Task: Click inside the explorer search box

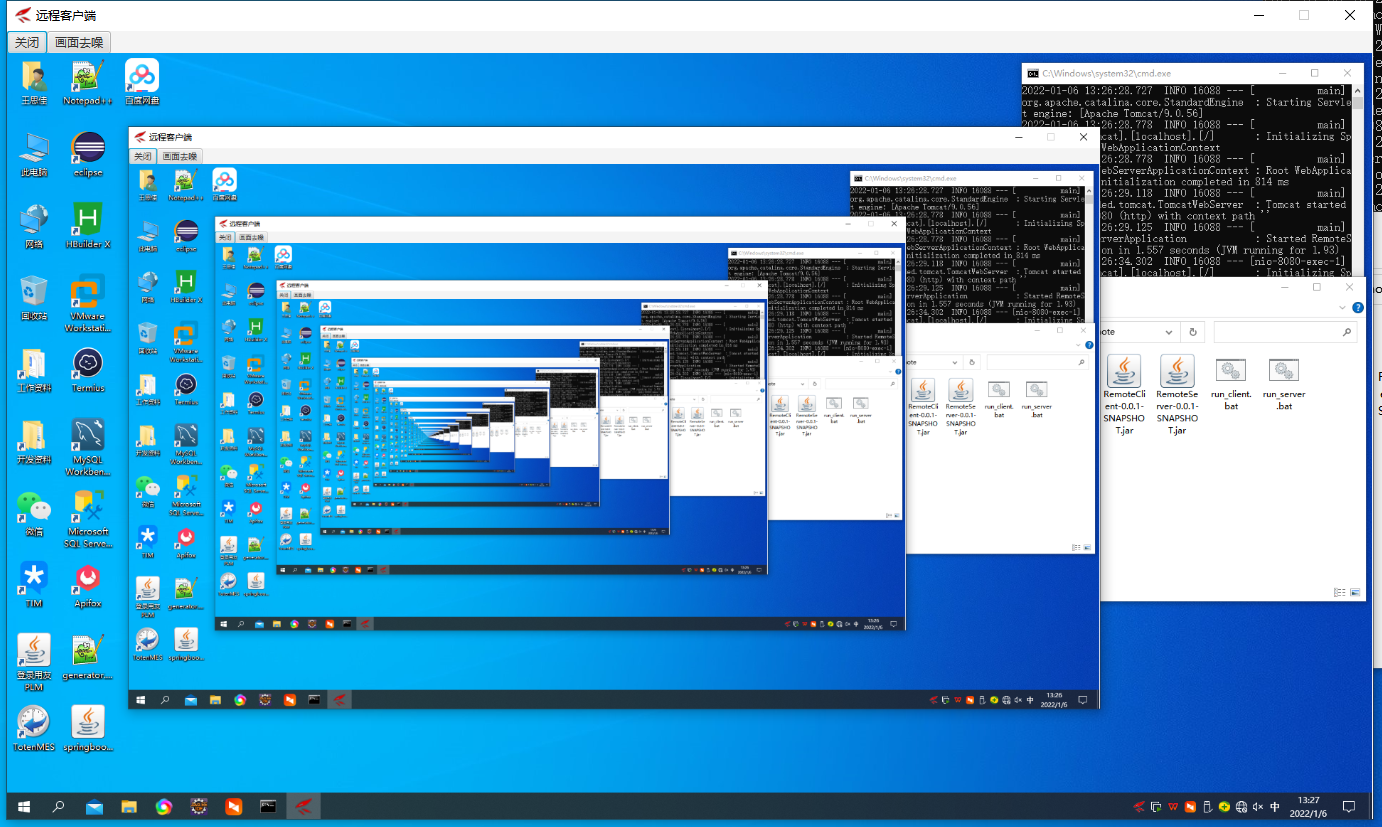Action: coord(1285,330)
